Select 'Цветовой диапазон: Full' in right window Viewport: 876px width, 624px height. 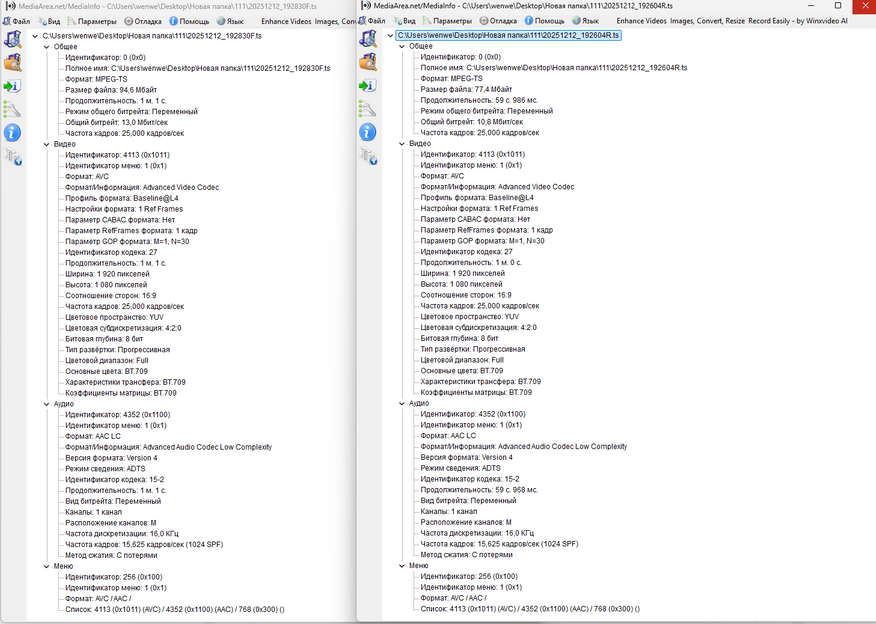[462, 360]
